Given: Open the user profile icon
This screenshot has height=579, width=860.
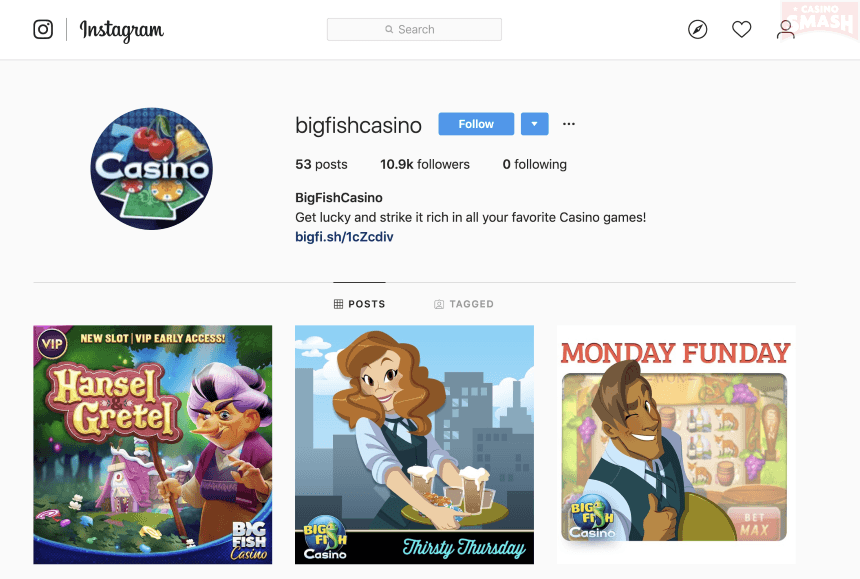Looking at the screenshot, I should point(785,30).
